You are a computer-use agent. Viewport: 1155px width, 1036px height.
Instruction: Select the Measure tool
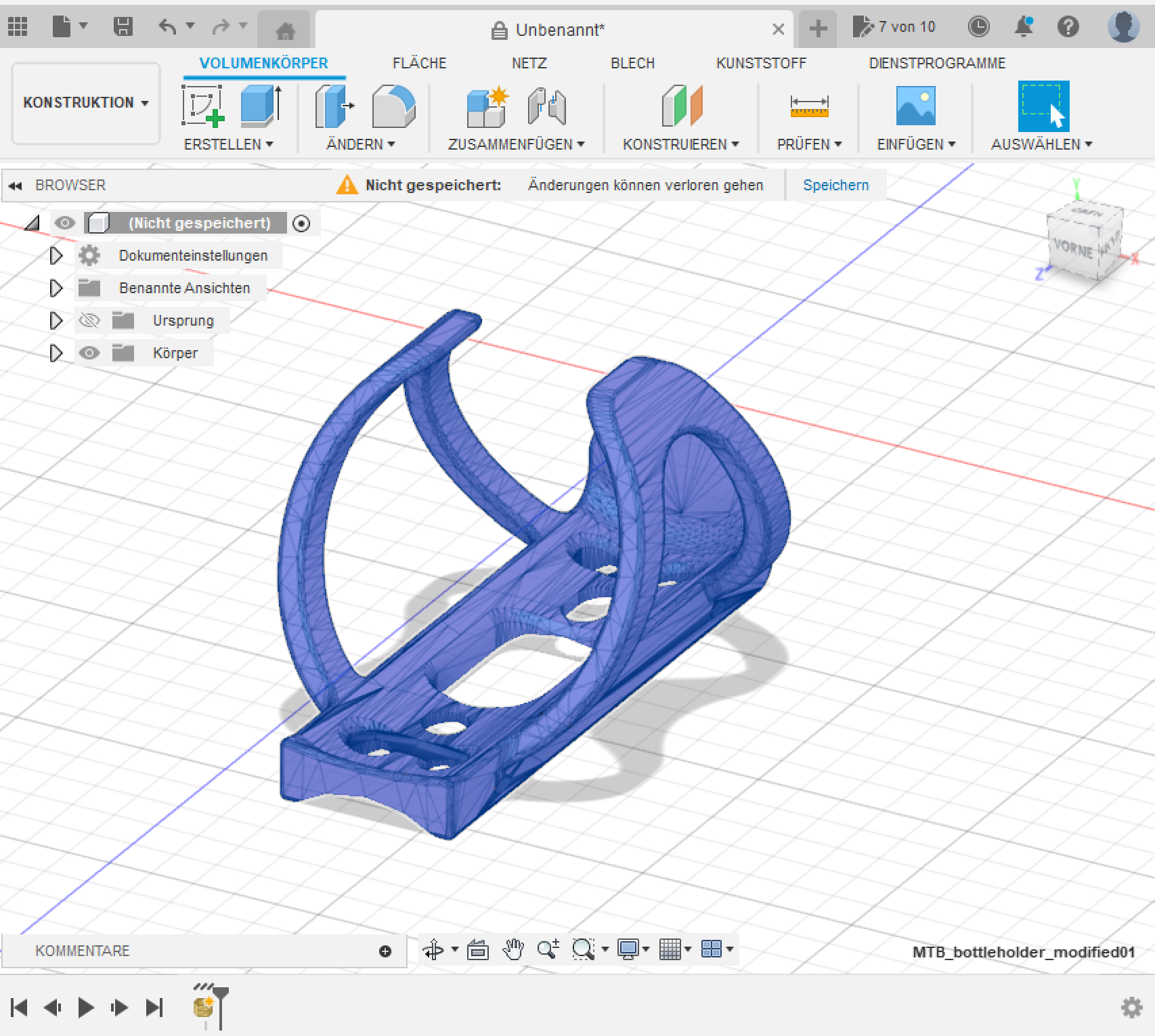[809, 106]
